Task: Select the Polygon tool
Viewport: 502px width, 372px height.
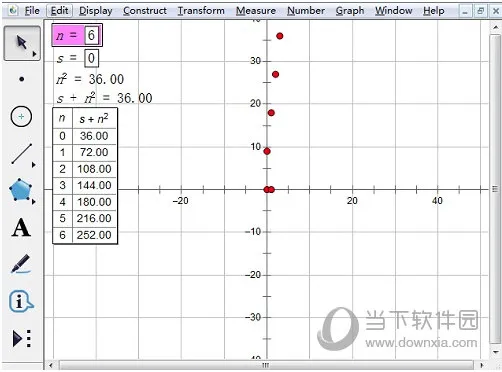Action: point(21,190)
